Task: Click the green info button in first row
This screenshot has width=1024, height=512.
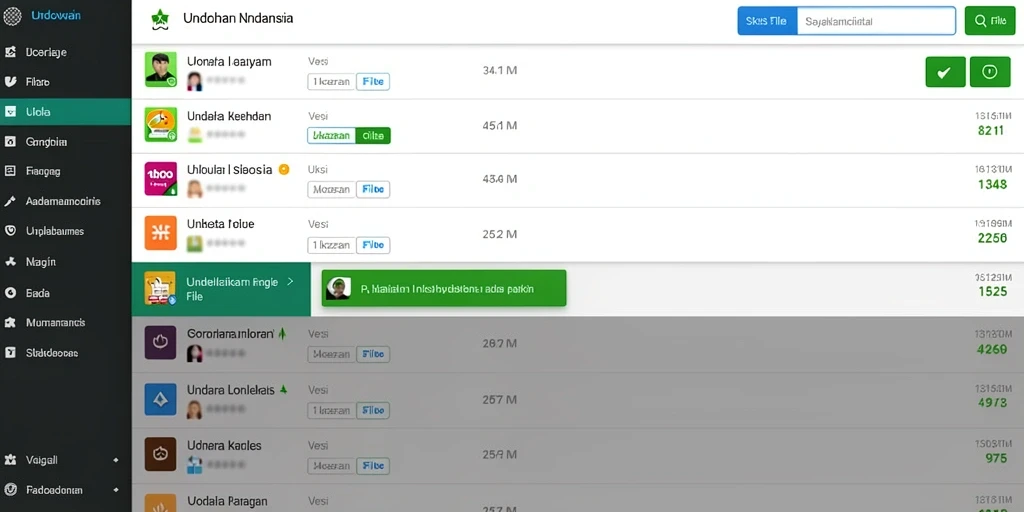Action: click(990, 72)
